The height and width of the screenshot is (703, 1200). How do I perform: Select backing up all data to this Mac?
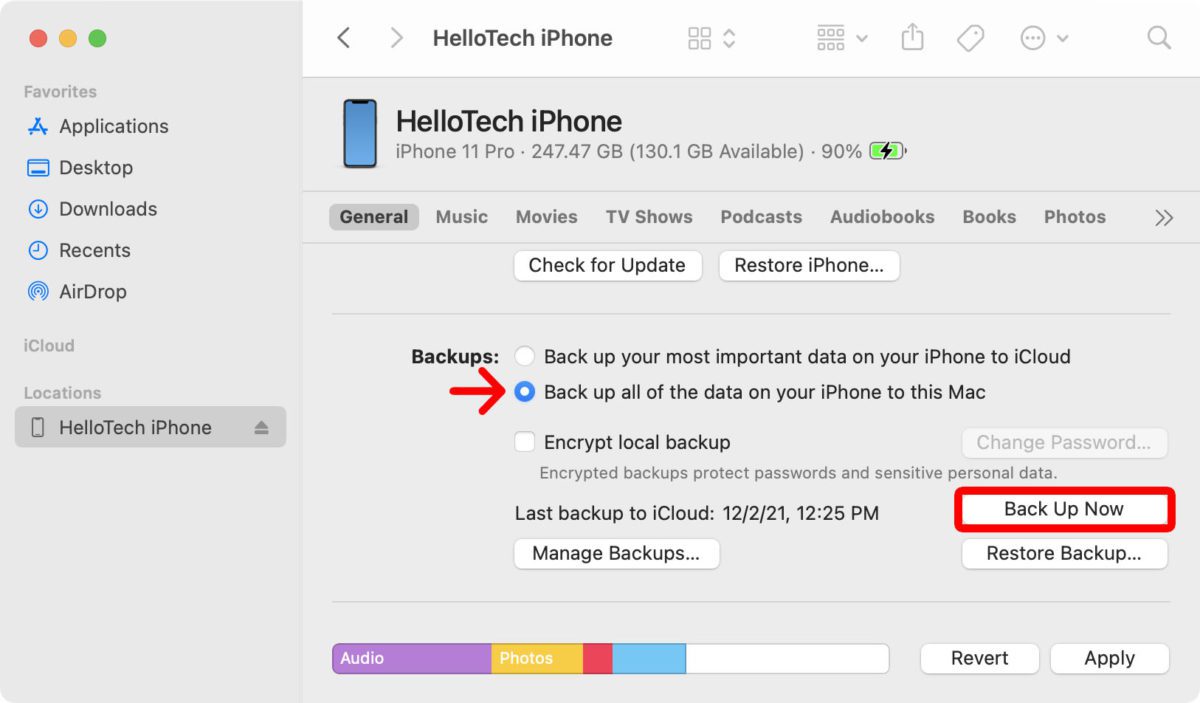pos(524,392)
